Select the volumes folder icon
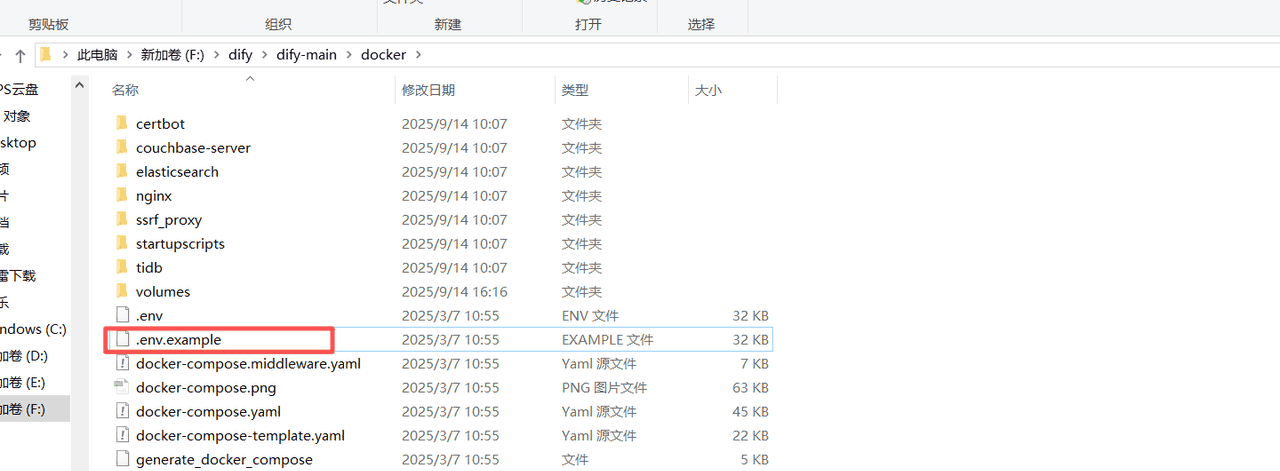 tap(122, 292)
